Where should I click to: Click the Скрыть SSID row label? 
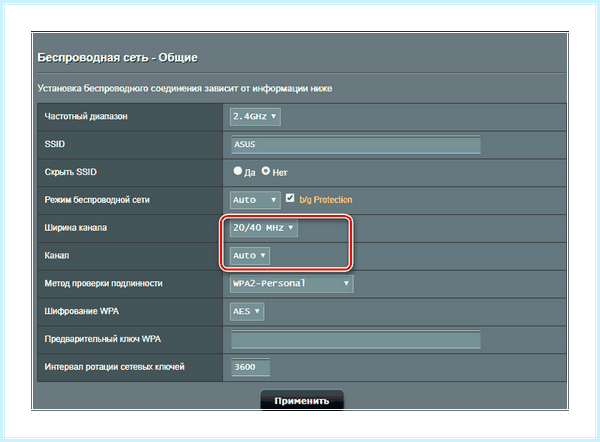[70, 172]
